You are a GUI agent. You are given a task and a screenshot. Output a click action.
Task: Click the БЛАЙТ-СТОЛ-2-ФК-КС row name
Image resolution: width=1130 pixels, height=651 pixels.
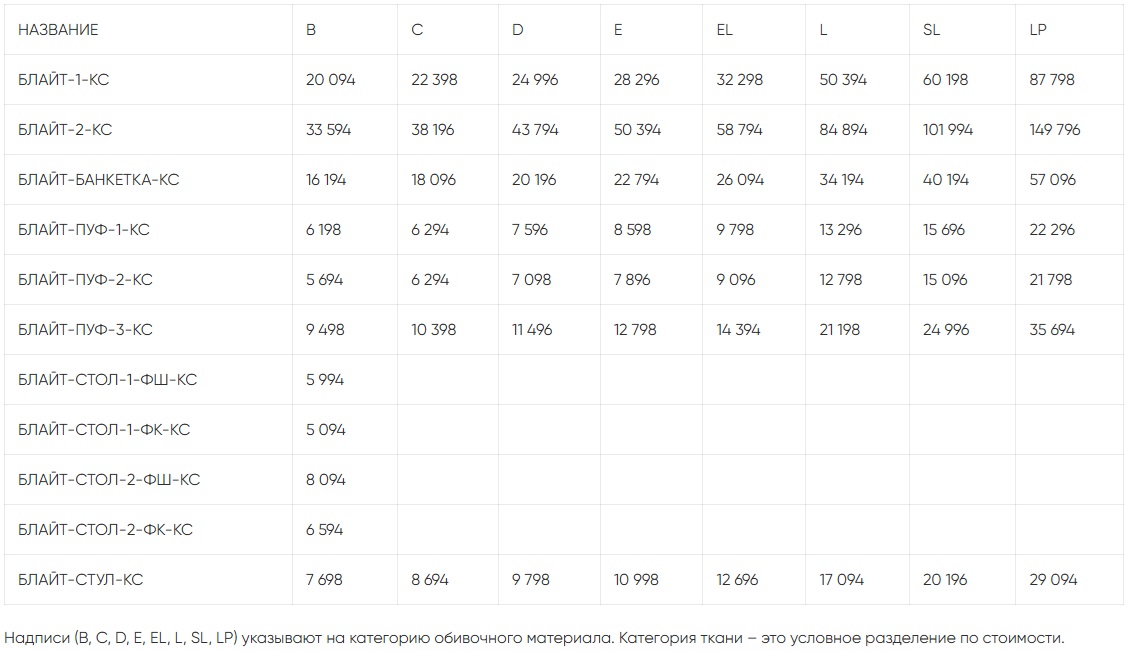tap(105, 530)
